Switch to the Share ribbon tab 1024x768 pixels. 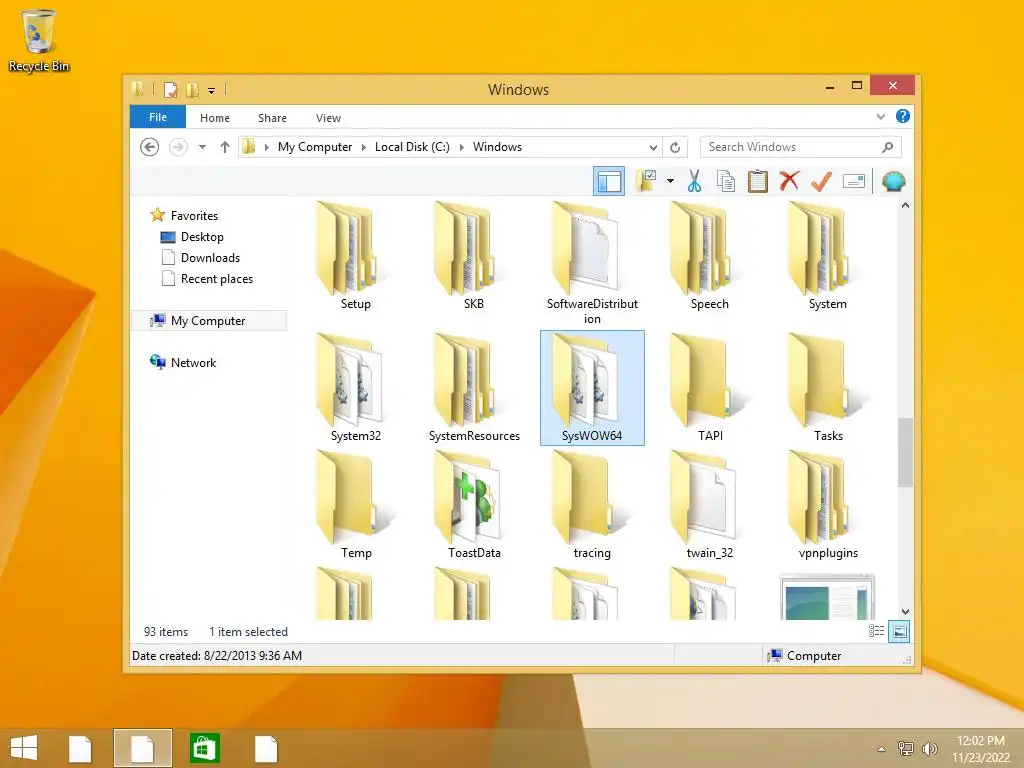pyautogui.click(x=272, y=118)
